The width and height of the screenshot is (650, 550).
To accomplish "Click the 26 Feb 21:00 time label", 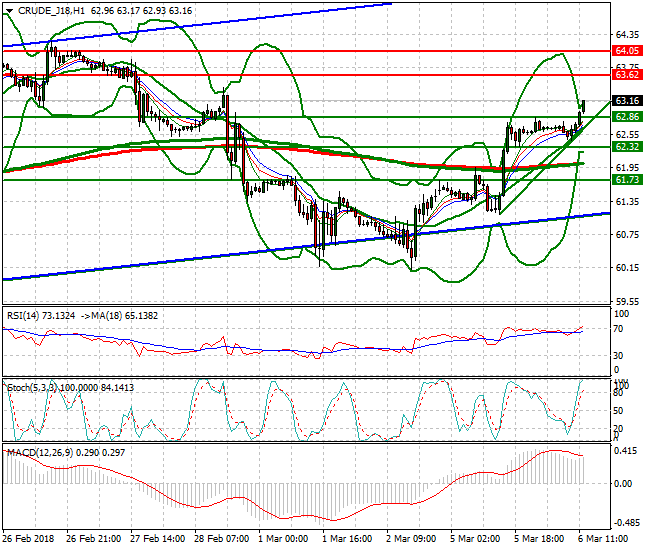I will [94, 539].
